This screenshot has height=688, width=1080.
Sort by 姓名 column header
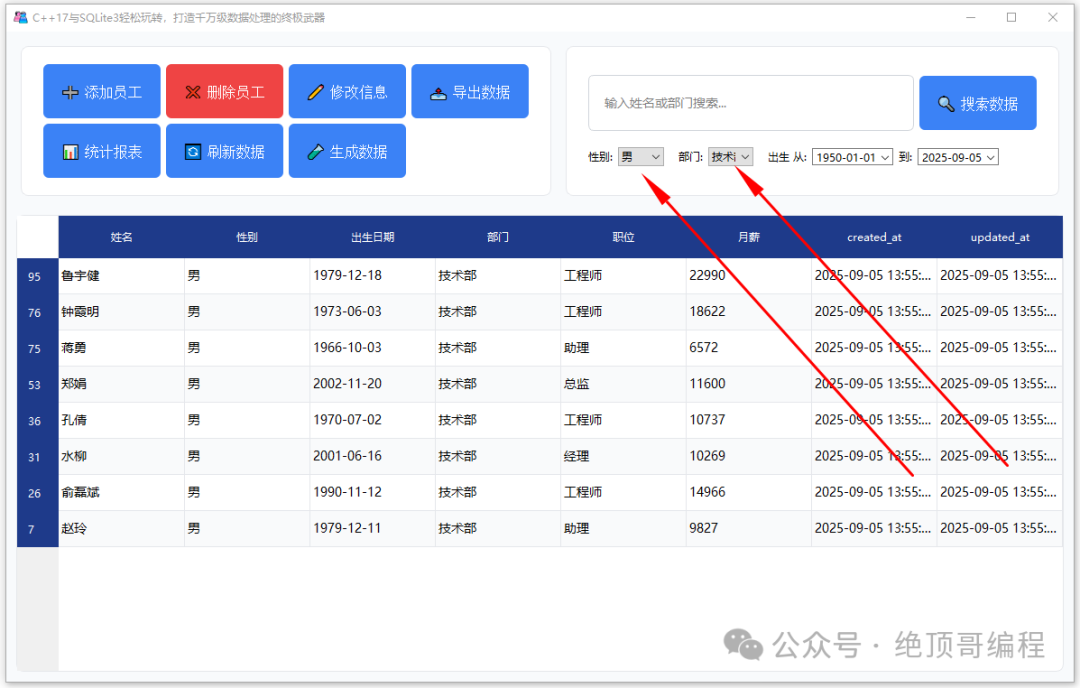click(121, 238)
